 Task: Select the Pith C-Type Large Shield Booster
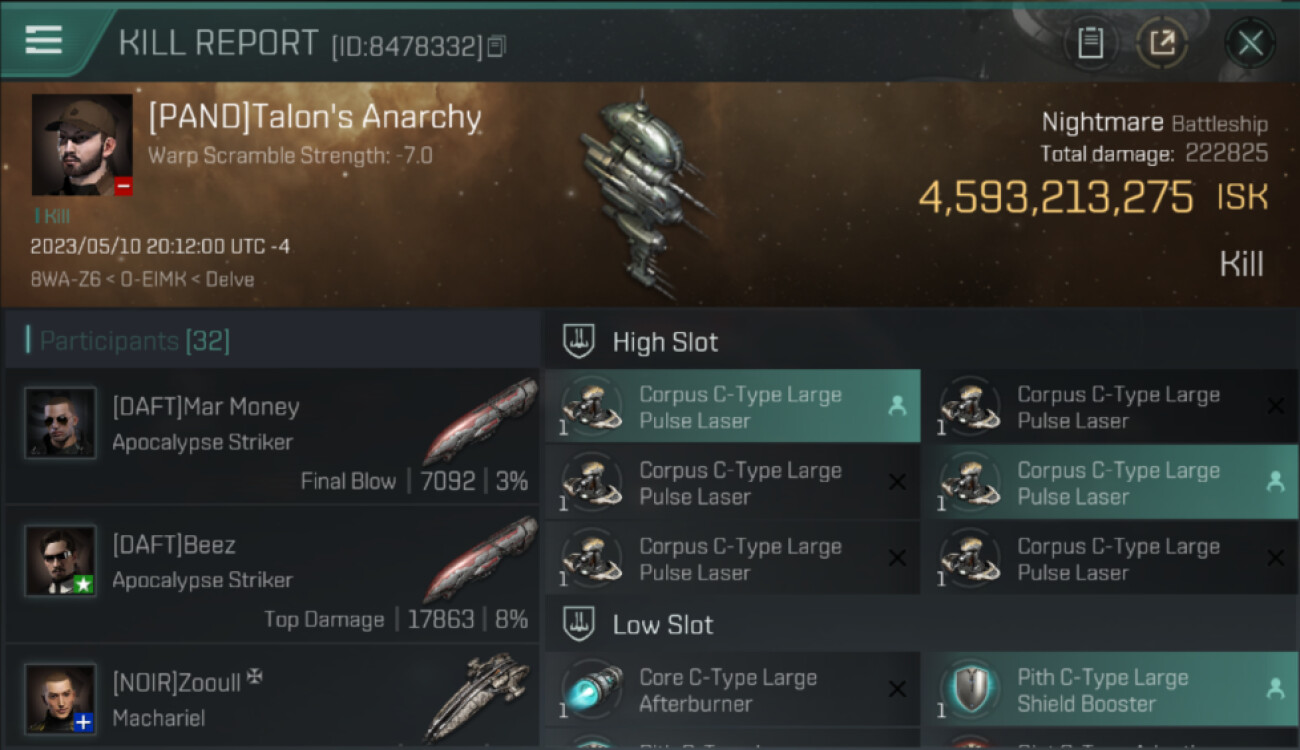coord(1110,690)
